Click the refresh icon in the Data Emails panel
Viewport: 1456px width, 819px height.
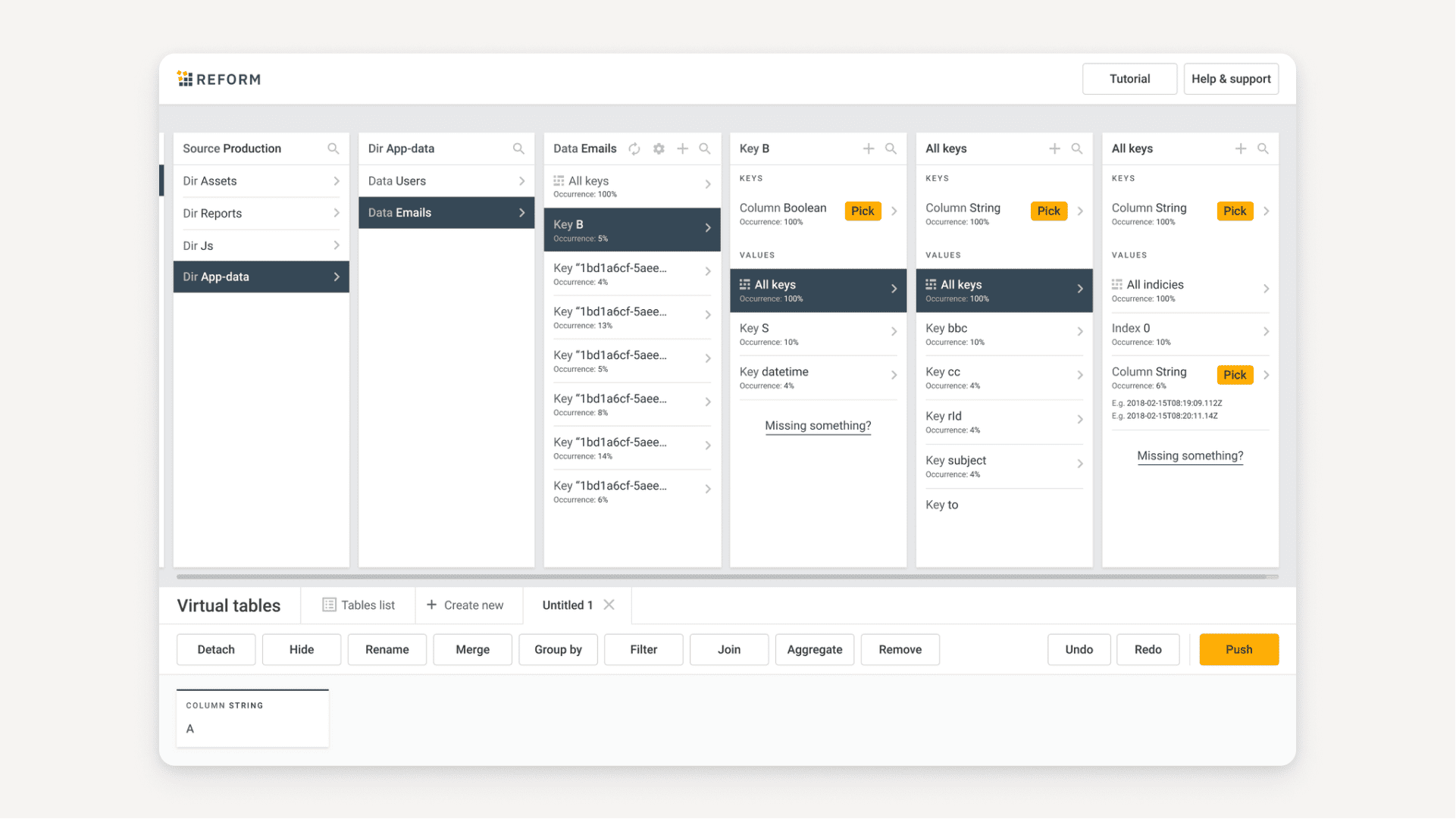click(x=635, y=148)
